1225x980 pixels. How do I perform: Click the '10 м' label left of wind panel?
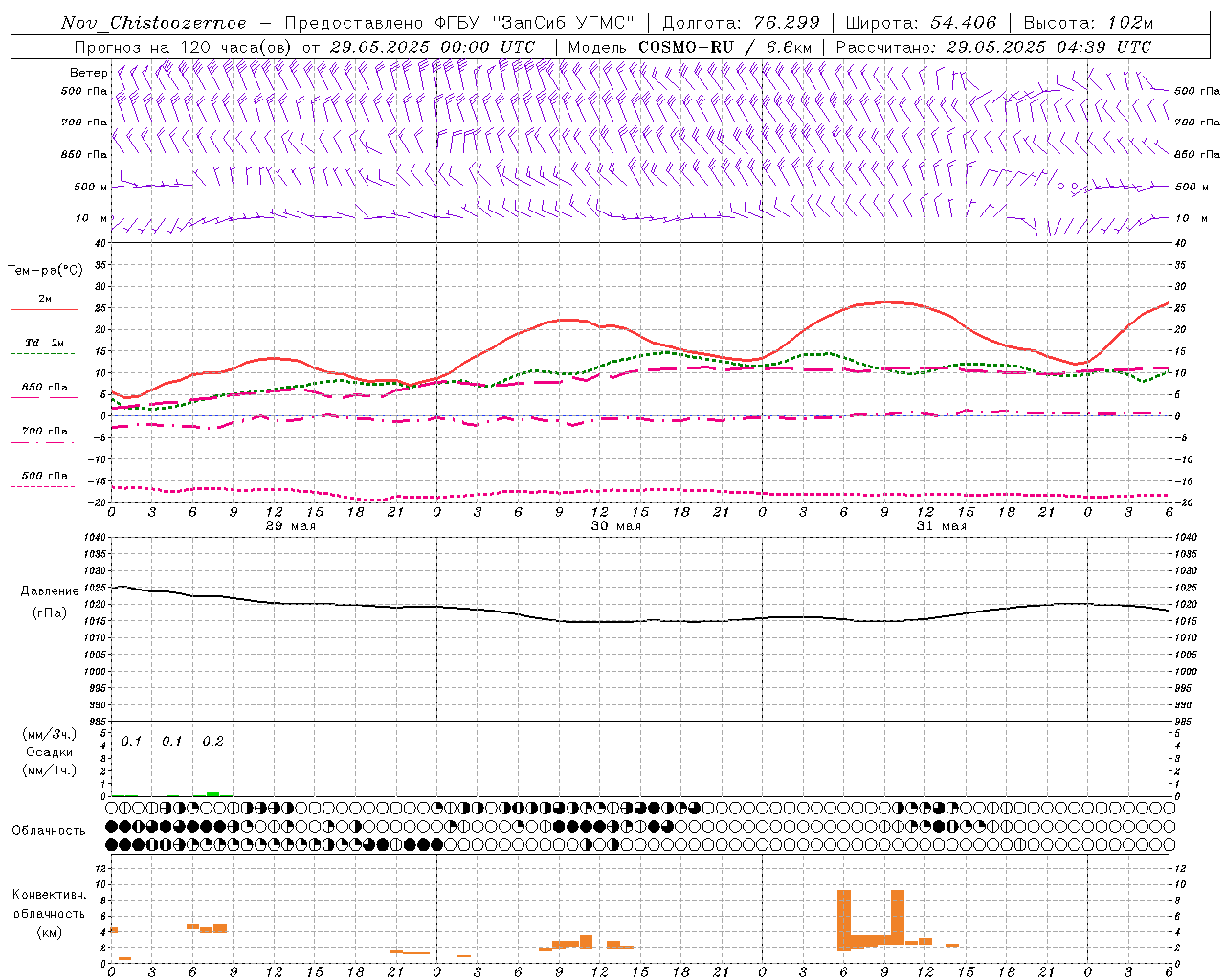click(93, 218)
